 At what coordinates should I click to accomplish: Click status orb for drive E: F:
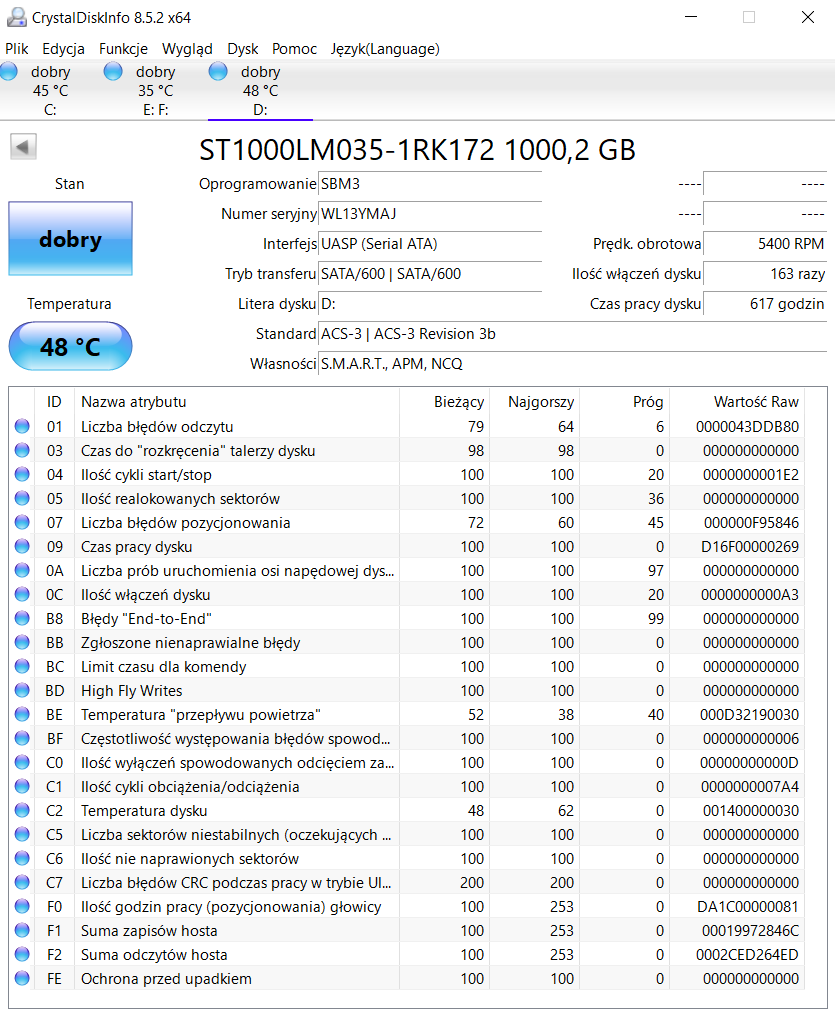pos(113,71)
